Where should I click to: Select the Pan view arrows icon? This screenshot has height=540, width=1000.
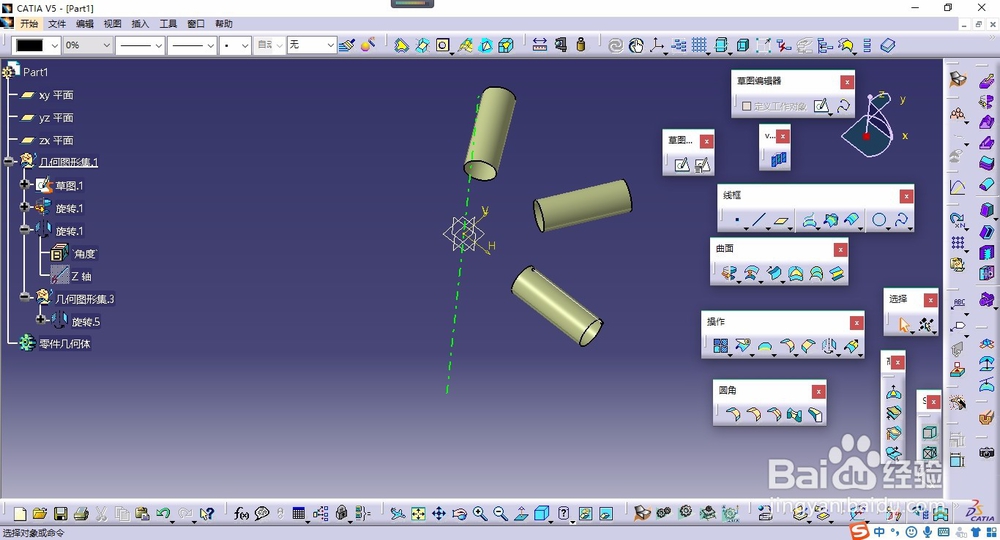coord(439,513)
